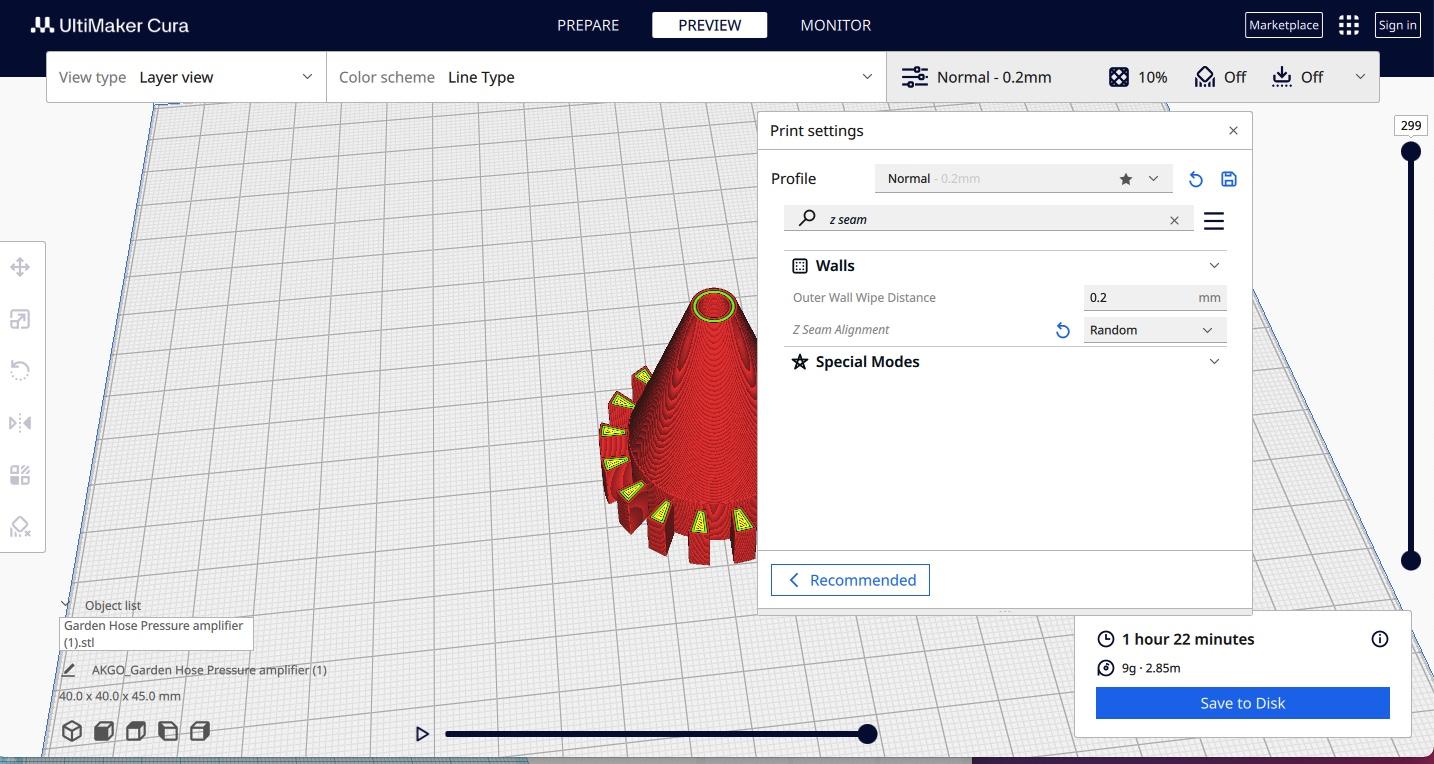This screenshot has width=1434, height=764.
Task: Clear the 'z seam' search text
Action: coord(1174,220)
